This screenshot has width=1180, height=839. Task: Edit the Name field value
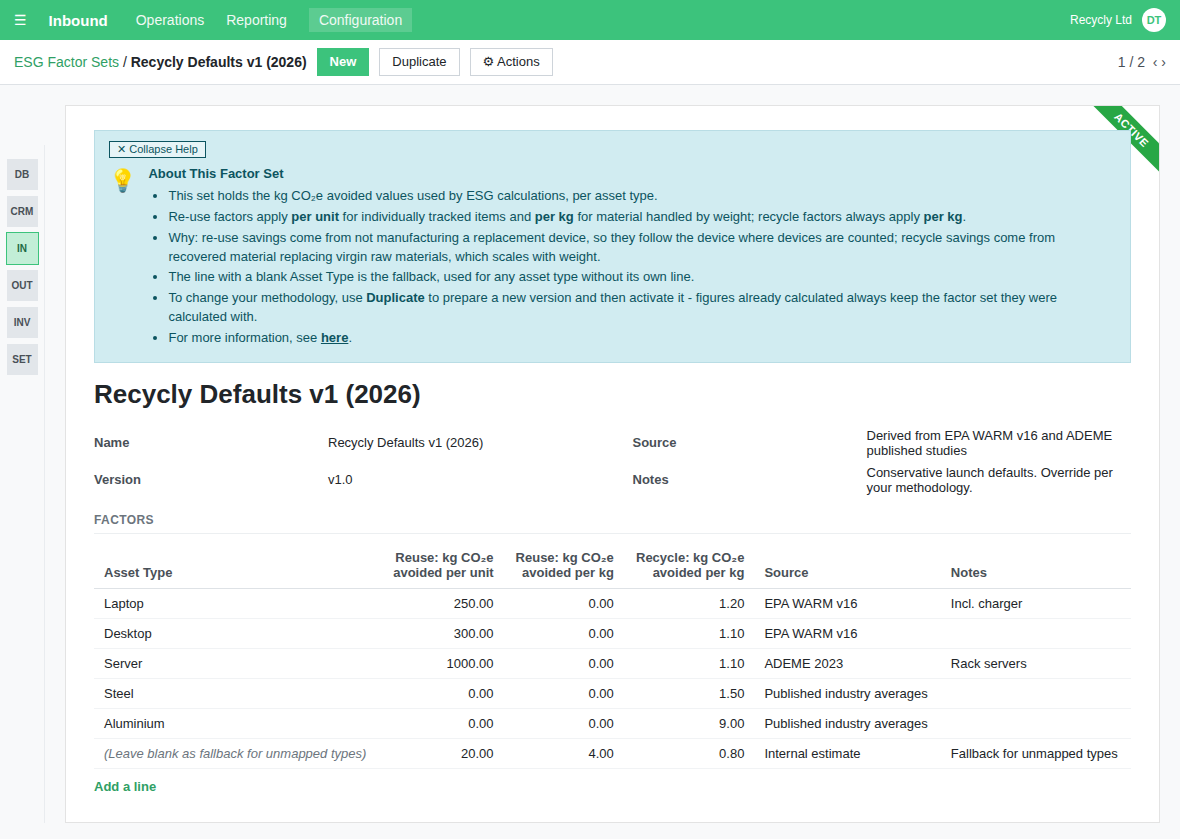point(405,442)
